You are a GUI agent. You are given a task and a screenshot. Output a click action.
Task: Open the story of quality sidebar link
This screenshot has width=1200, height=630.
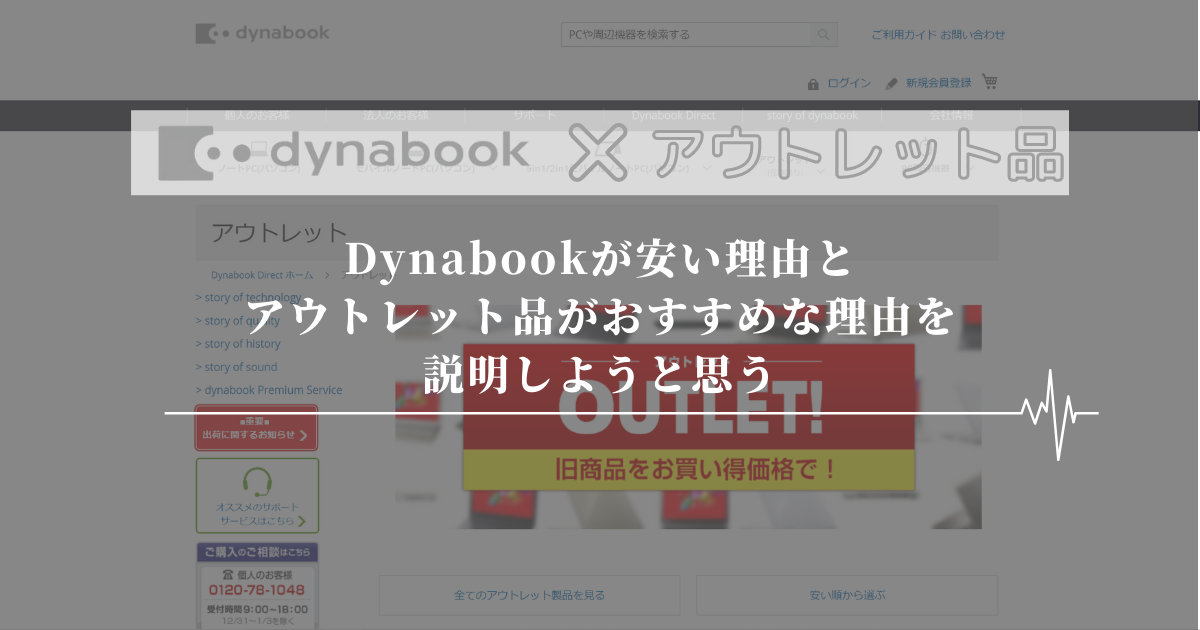(240, 321)
